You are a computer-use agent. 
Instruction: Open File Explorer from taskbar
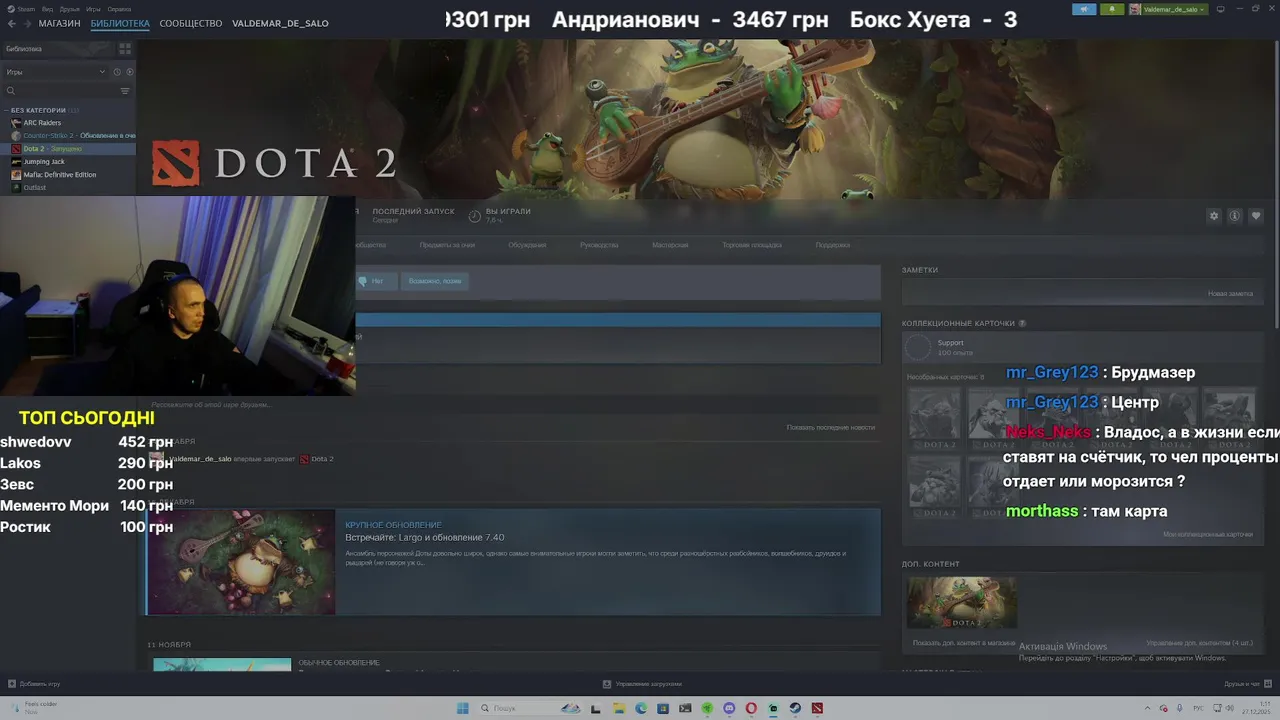pyautogui.click(x=619, y=708)
